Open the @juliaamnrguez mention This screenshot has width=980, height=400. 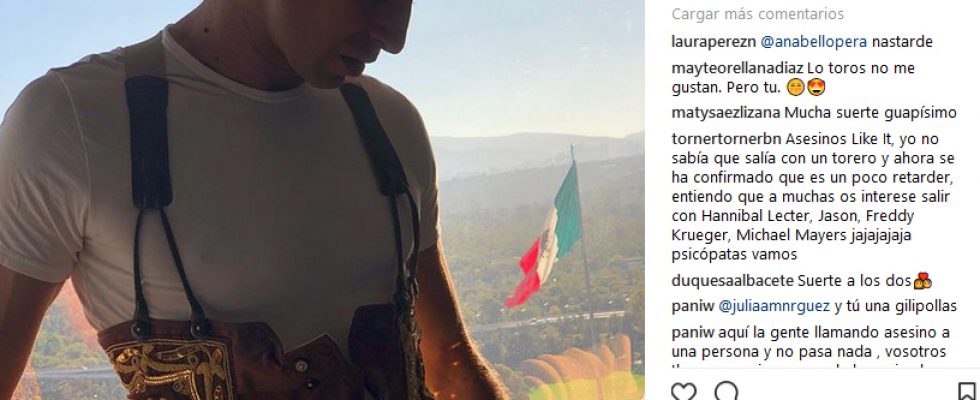(774, 306)
